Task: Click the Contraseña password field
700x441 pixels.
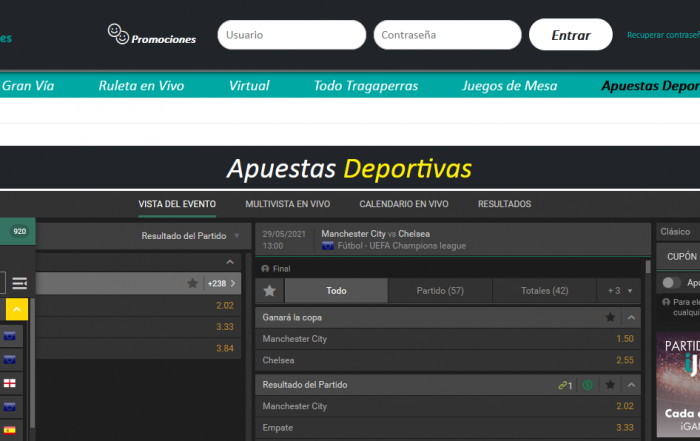Action: coord(447,35)
